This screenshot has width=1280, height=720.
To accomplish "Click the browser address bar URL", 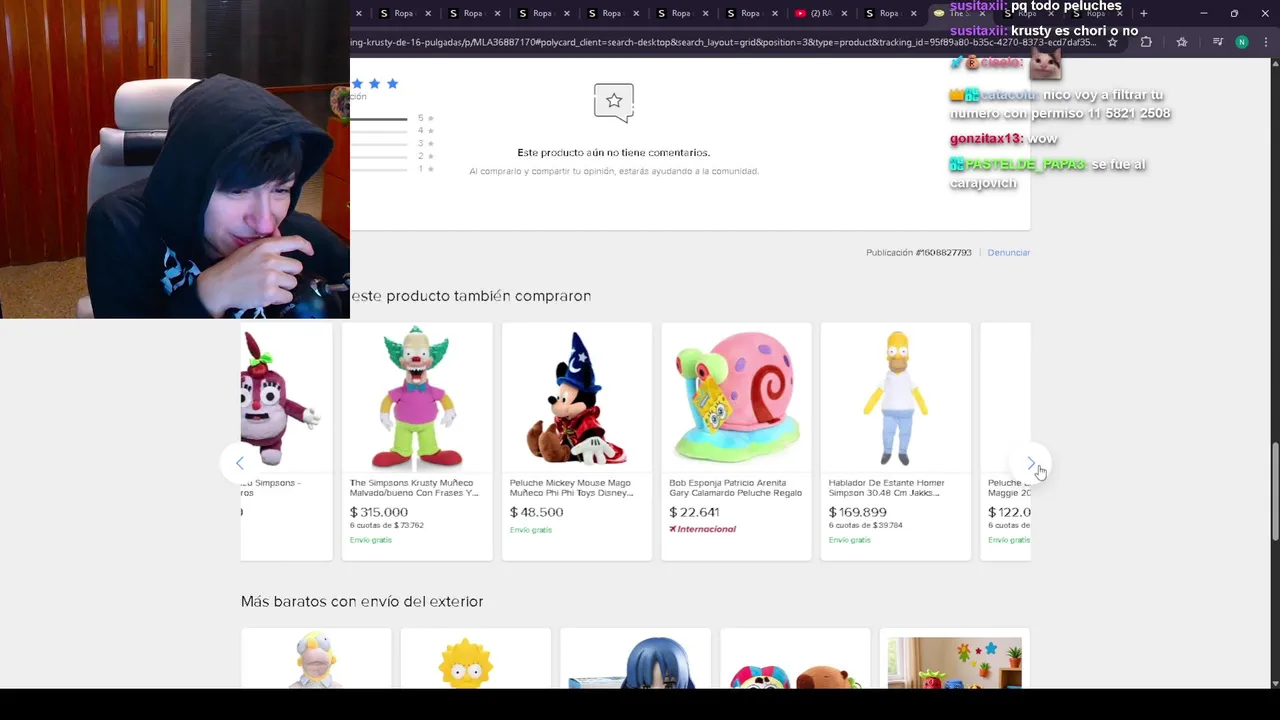I will (x=722, y=42).
